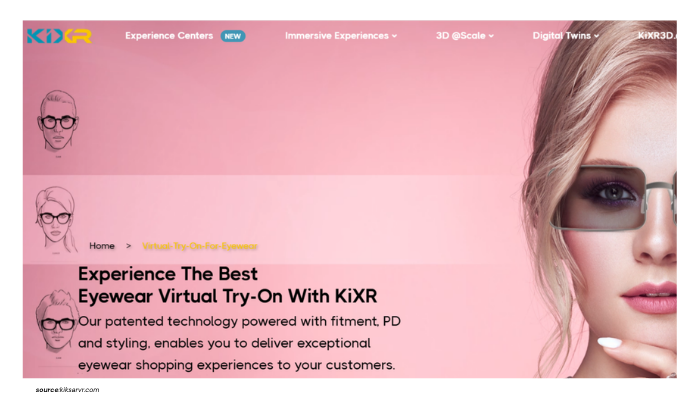Viewport: 700px width, 400px height.
Task: Pick the bottom male face sketch thumbnail
Action: click(x=57, y=322)
